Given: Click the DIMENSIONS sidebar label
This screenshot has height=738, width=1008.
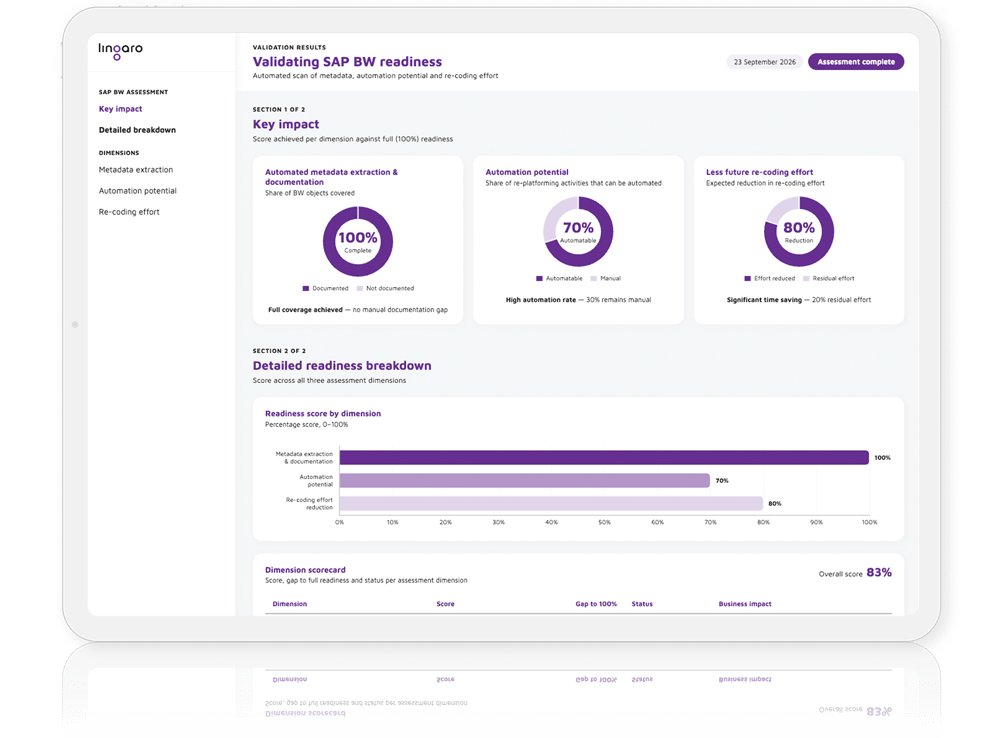Looking at the screenshot, I should [119, 153].
